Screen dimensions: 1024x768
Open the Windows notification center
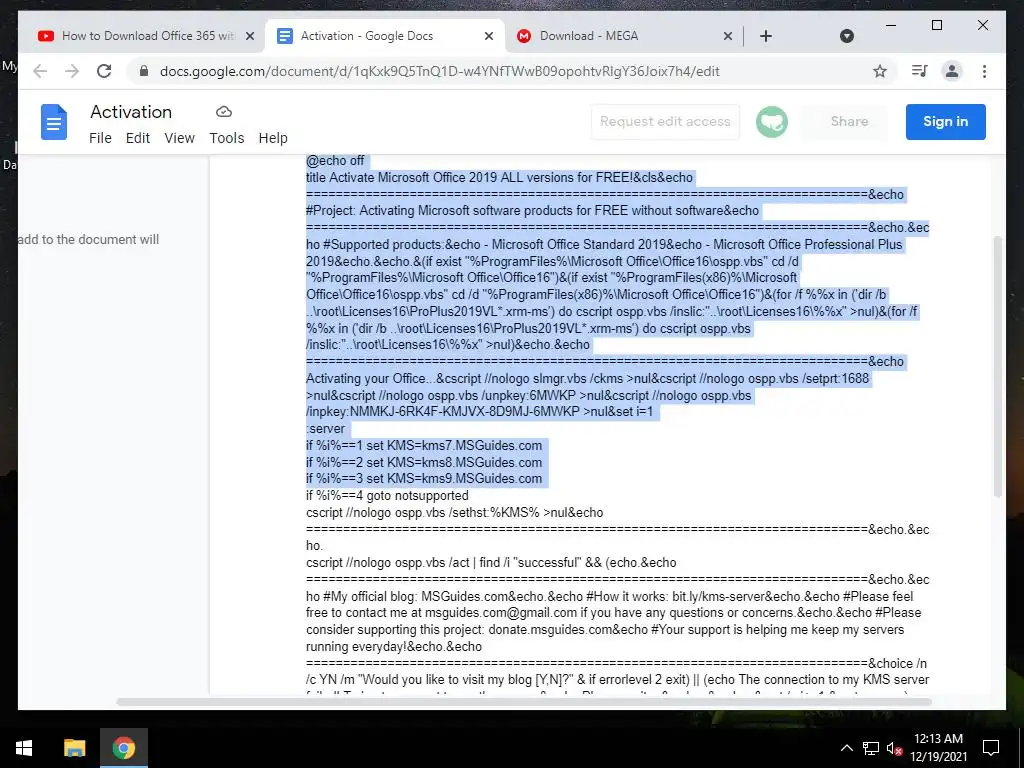991,748
